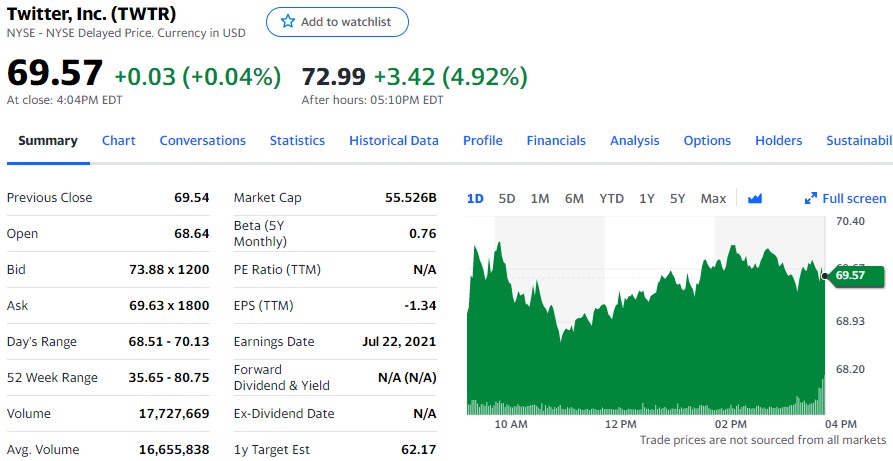The height and width of the screenshot is (461, 893).
Task: Click the Full screen link
Action: pos(854,198)
